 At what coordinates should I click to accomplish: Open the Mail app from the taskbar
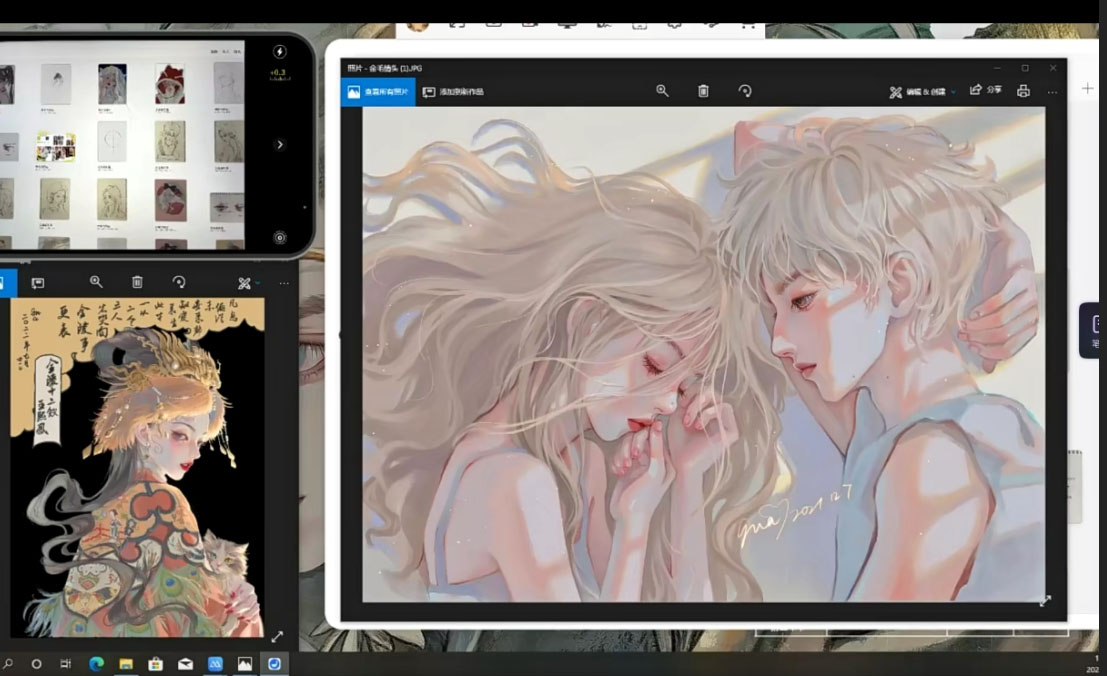185,663
